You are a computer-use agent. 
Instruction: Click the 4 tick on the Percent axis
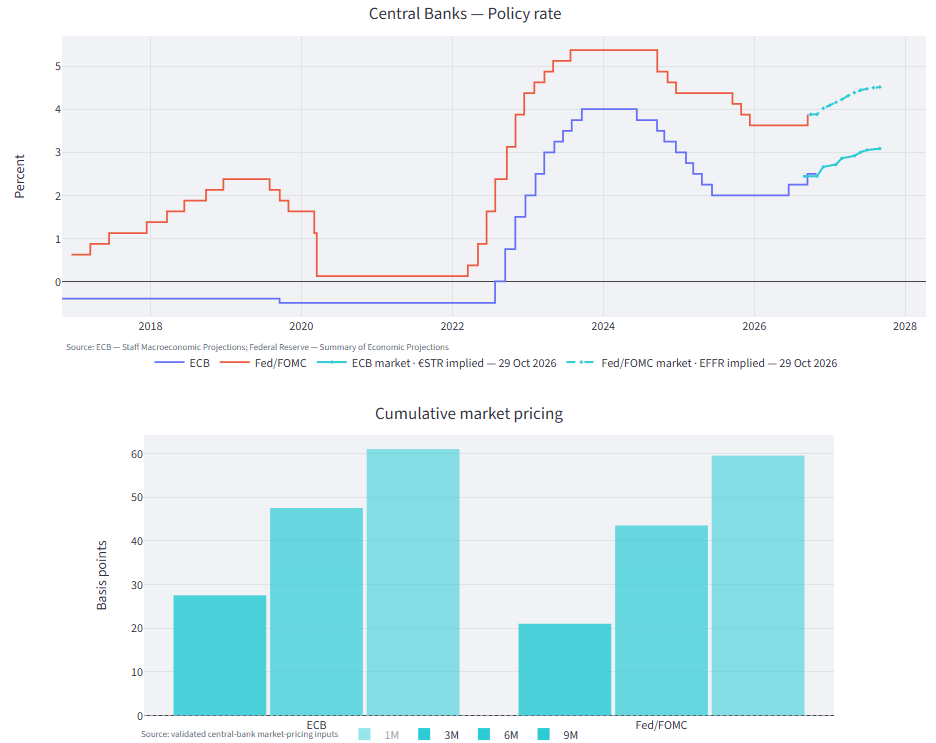[x=58, y=109]
